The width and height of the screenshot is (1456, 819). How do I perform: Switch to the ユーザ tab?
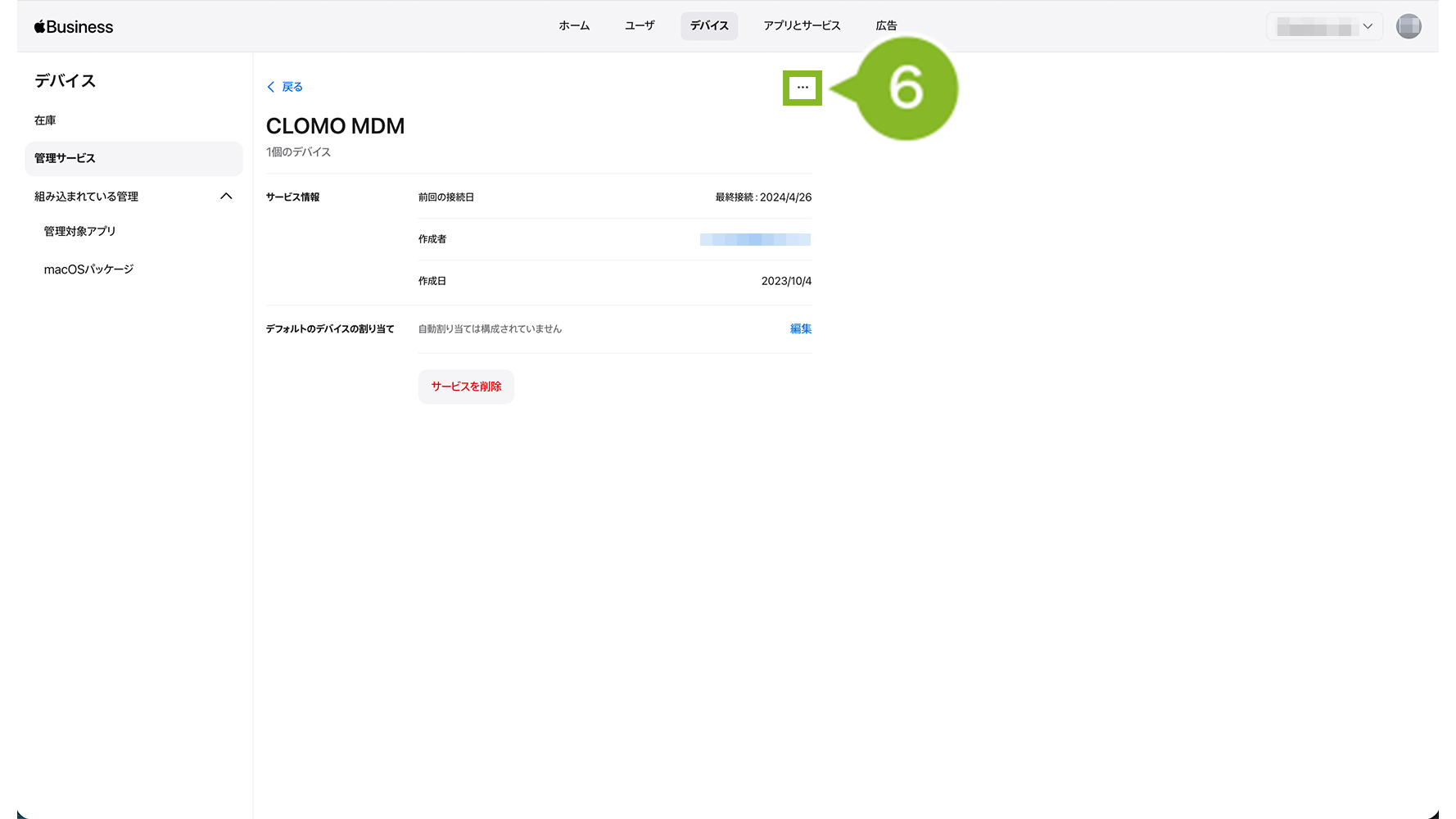coord(640,26)
